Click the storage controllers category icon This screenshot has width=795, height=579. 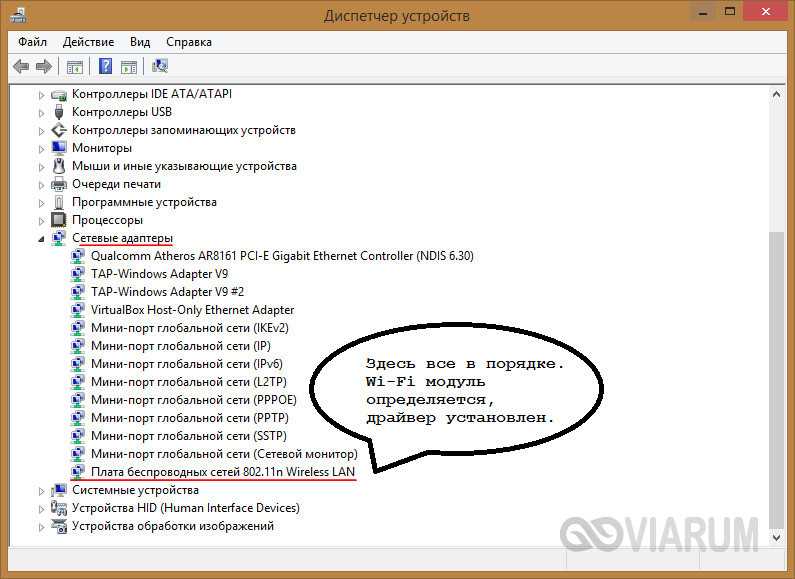pos(59,130)
